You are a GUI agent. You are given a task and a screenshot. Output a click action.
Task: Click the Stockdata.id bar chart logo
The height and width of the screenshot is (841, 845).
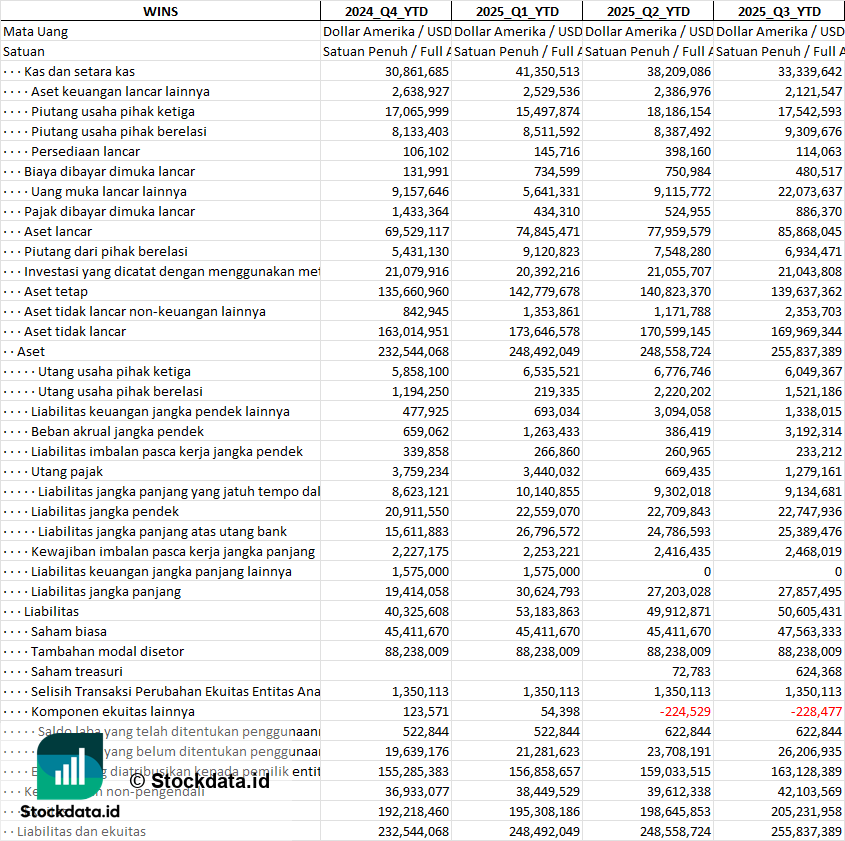point(70,768)
